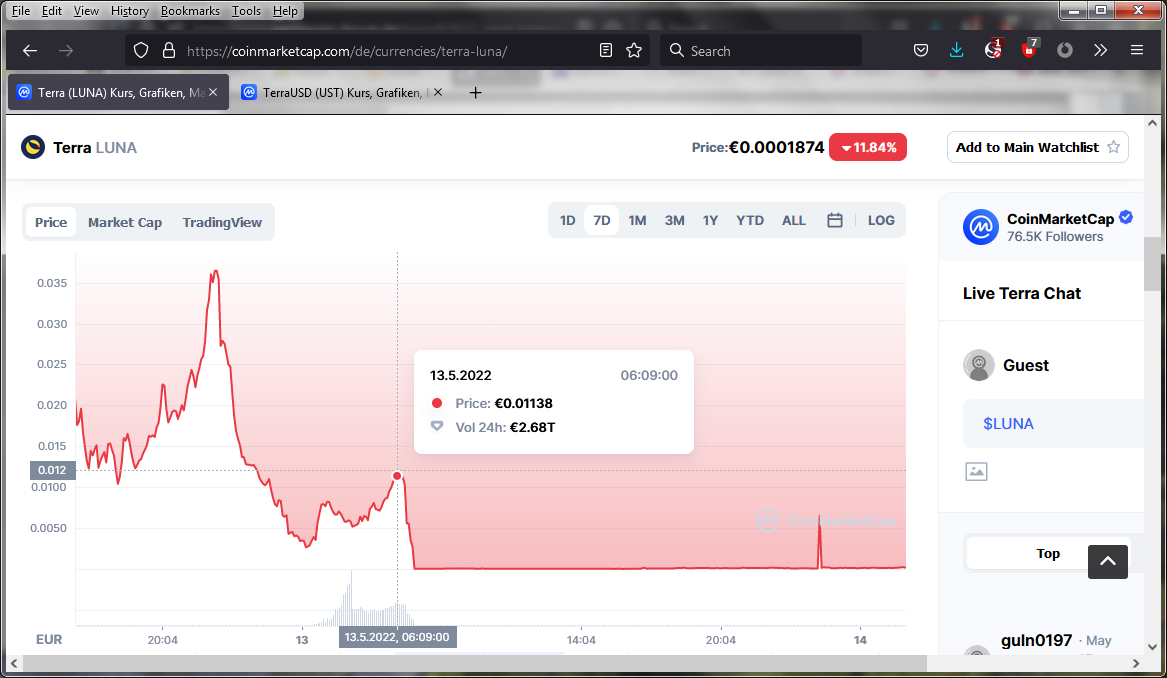The width and height of the screenshot is (1167, 678).
Task: Switch to the TerraUSD (UST) tab
Action: (342, 92)
